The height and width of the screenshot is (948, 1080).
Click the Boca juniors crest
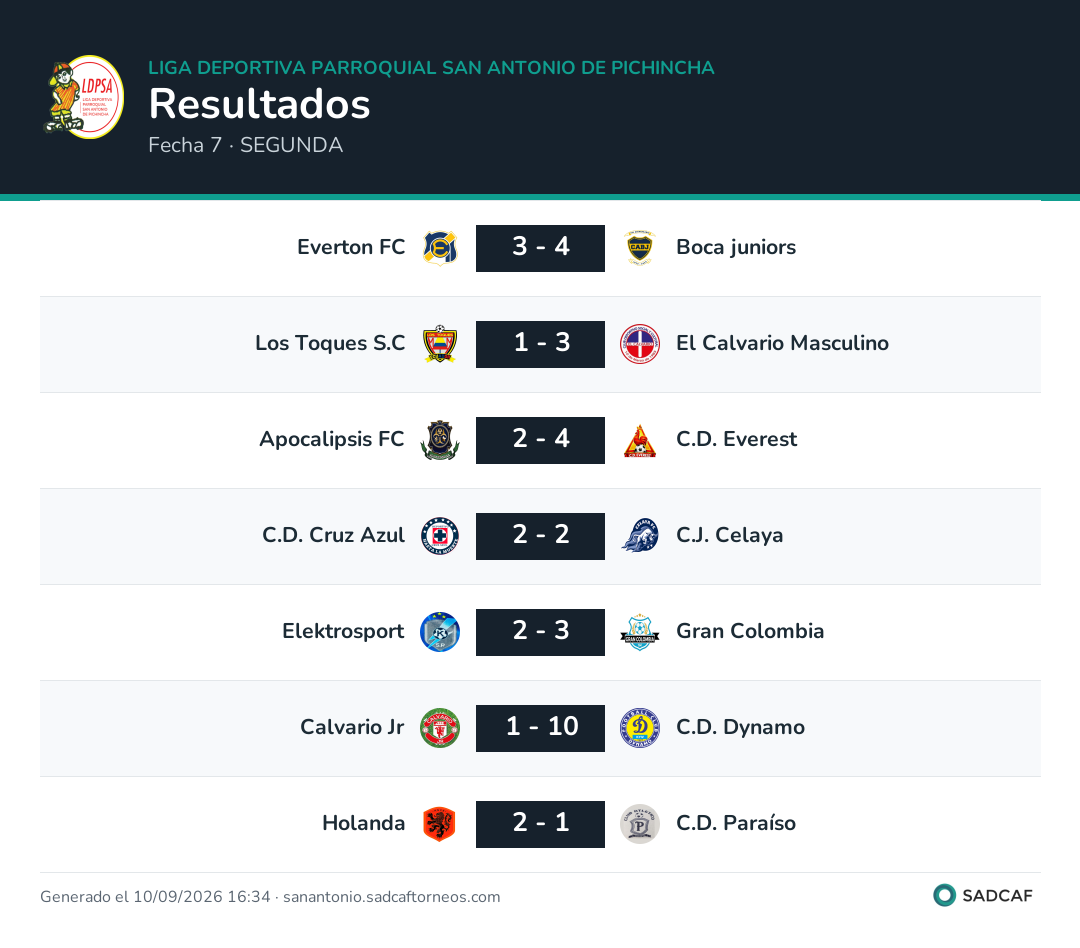pos(640,248)
